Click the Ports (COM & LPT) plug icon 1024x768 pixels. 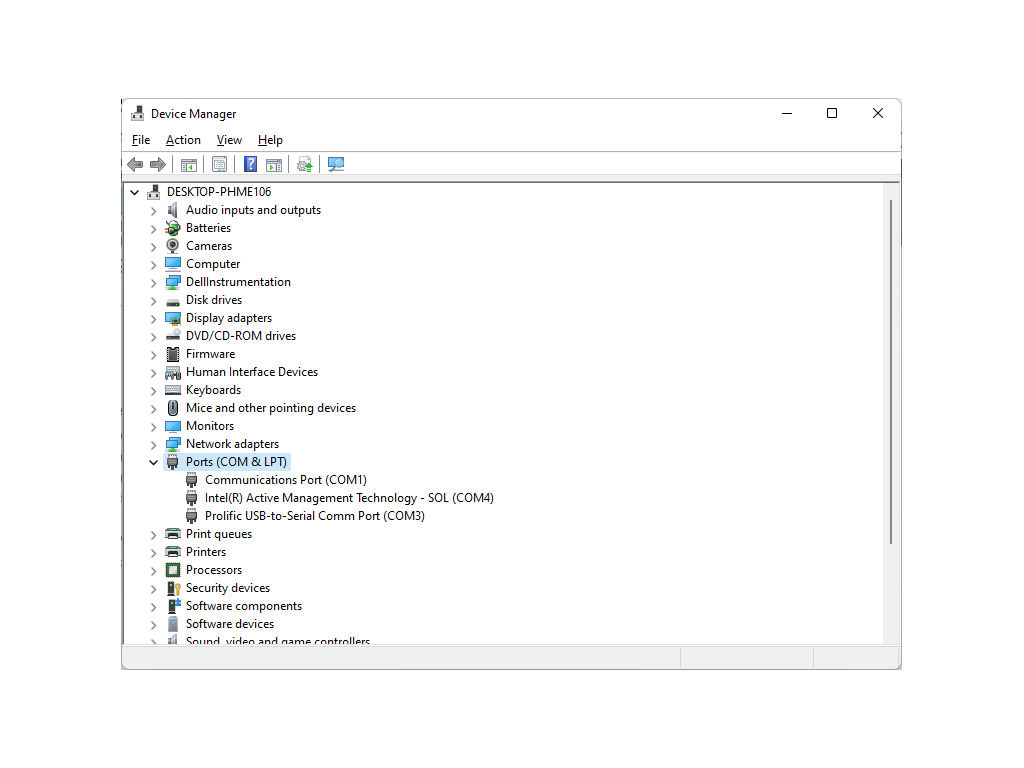point(172,462)
